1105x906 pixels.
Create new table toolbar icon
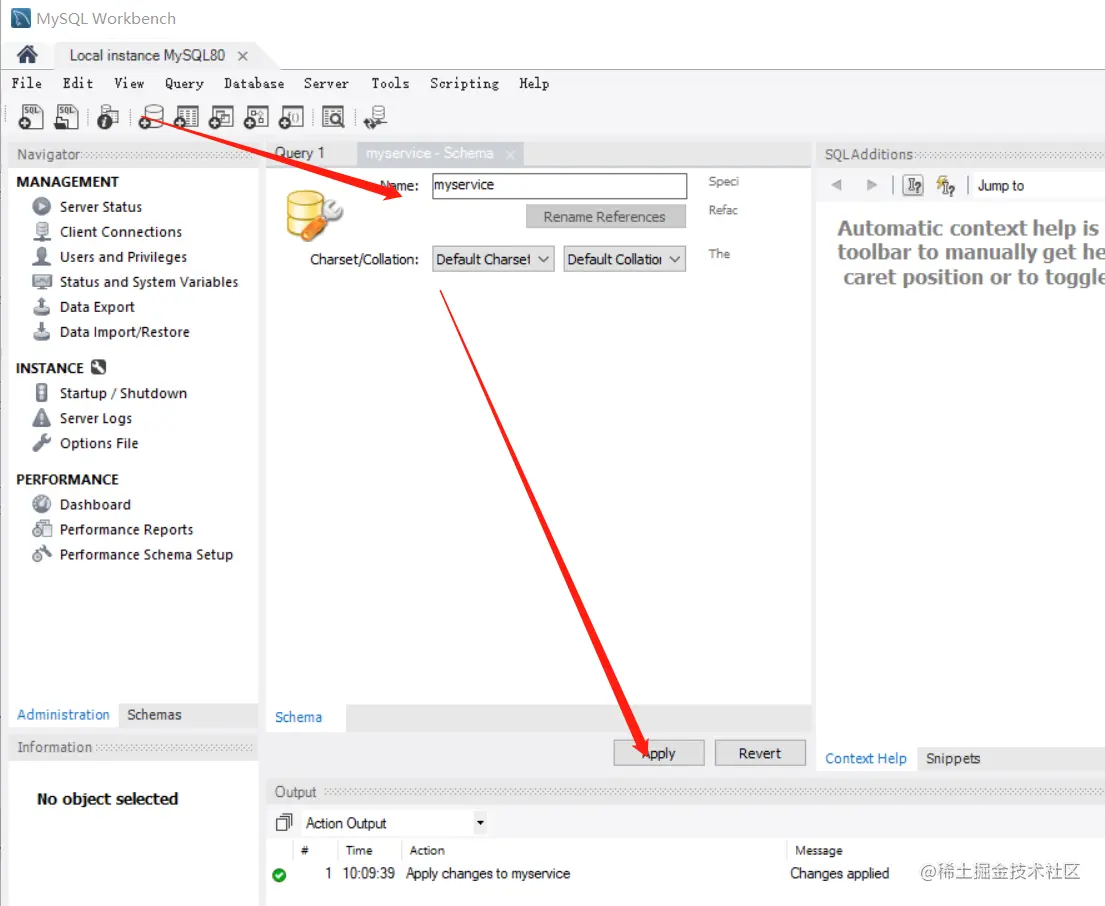pyautogui.click(x=186, y=117)
